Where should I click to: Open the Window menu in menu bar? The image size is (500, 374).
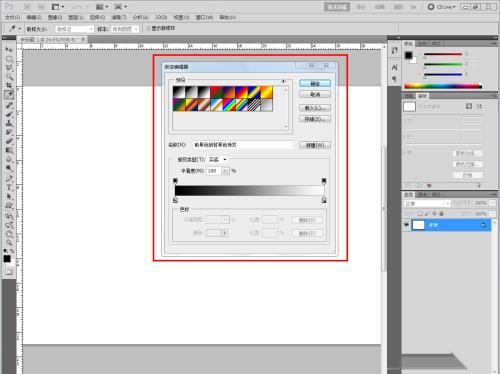coord(204,17)
